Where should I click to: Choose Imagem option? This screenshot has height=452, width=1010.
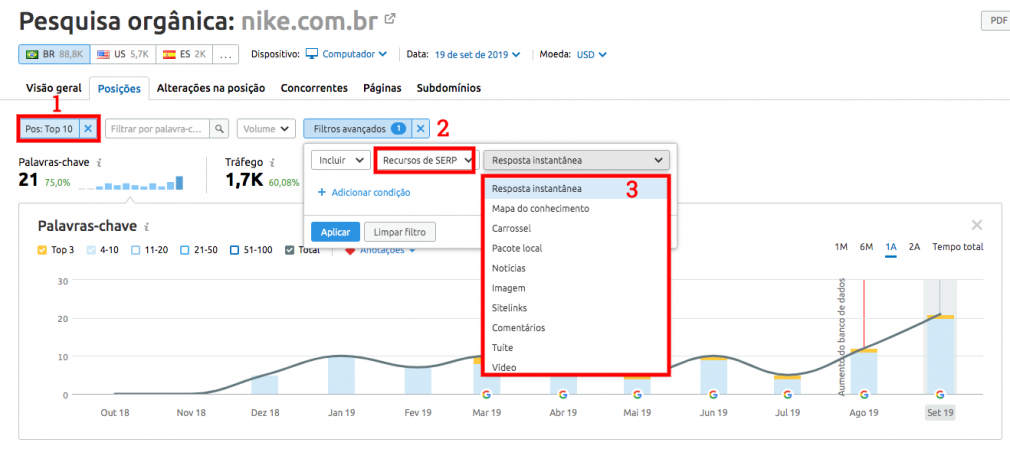[575, 288]
